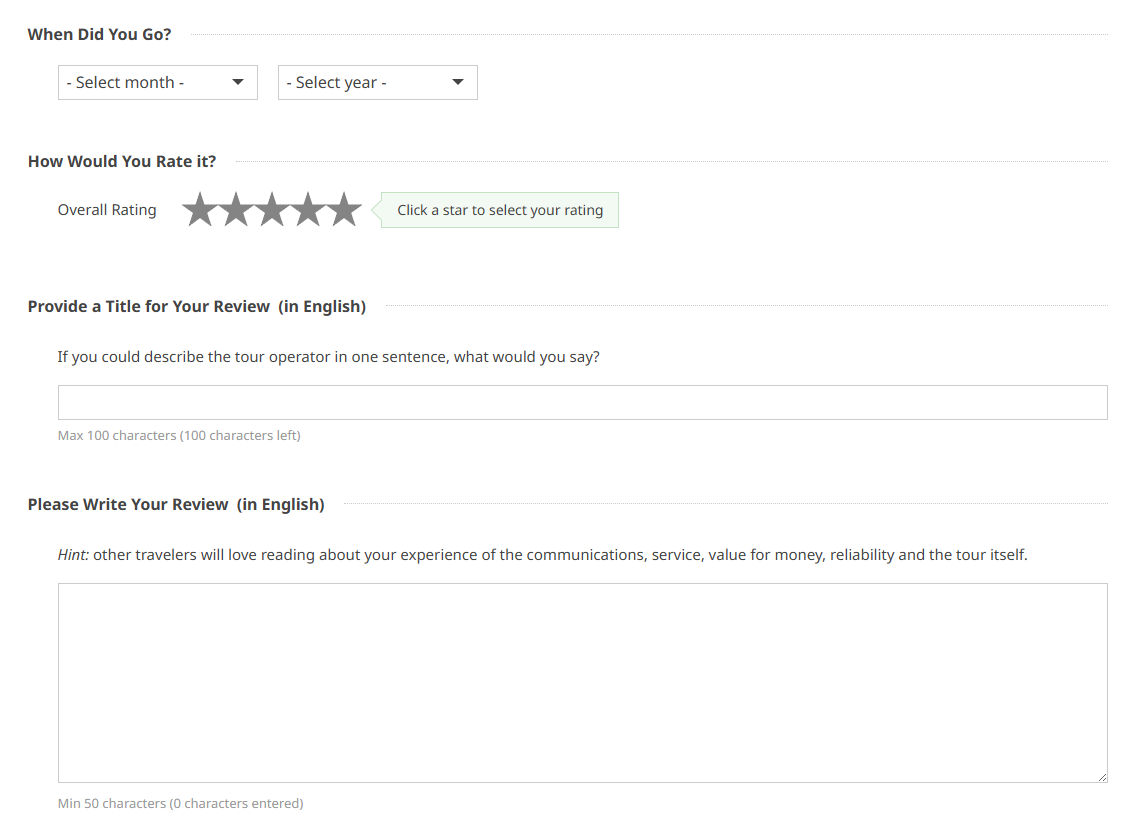Click the "When Did You Go?" heading
1145x831 pixels.
(x=100, y=35)
